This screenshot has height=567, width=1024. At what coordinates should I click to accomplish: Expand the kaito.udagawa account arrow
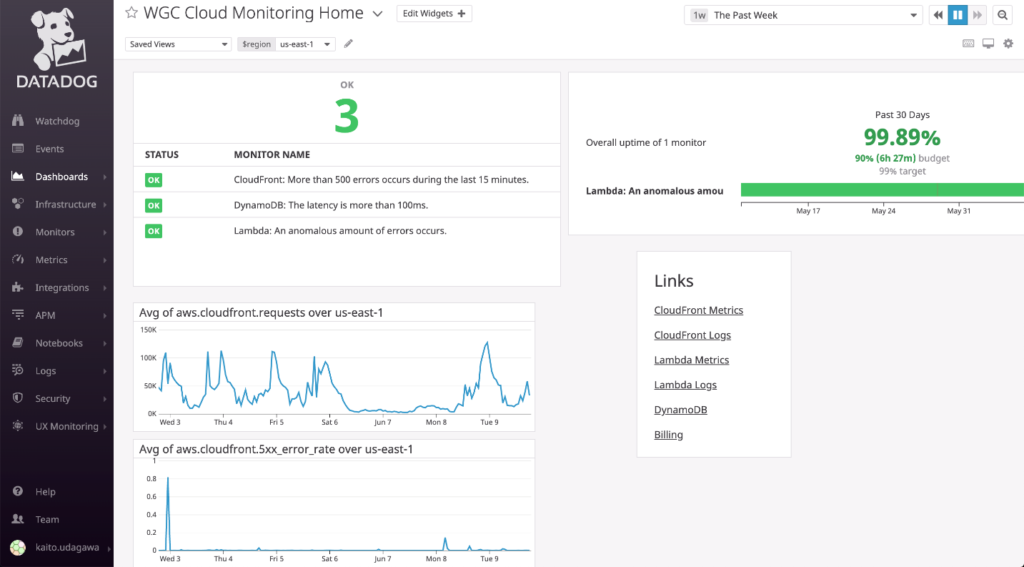(108, 549)
